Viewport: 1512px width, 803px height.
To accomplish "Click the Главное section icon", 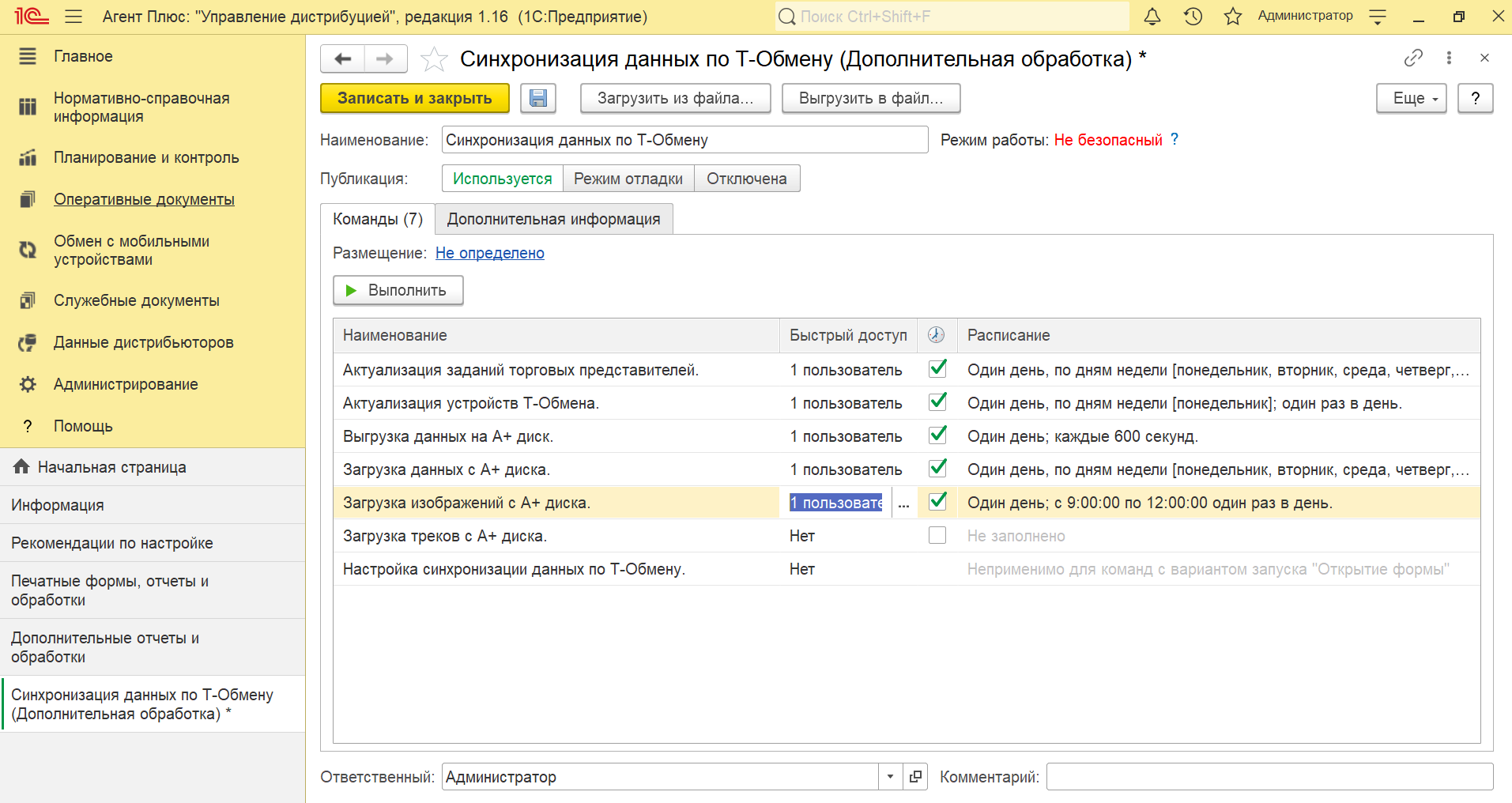I will (x=28, y=56).
